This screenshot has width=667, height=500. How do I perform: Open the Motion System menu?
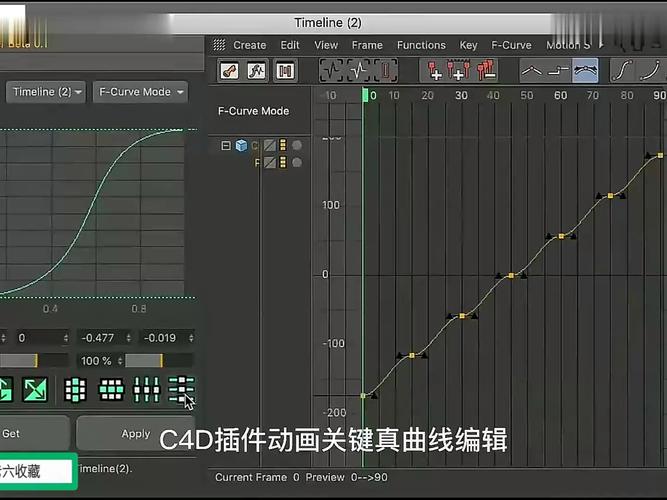[569, 45]
